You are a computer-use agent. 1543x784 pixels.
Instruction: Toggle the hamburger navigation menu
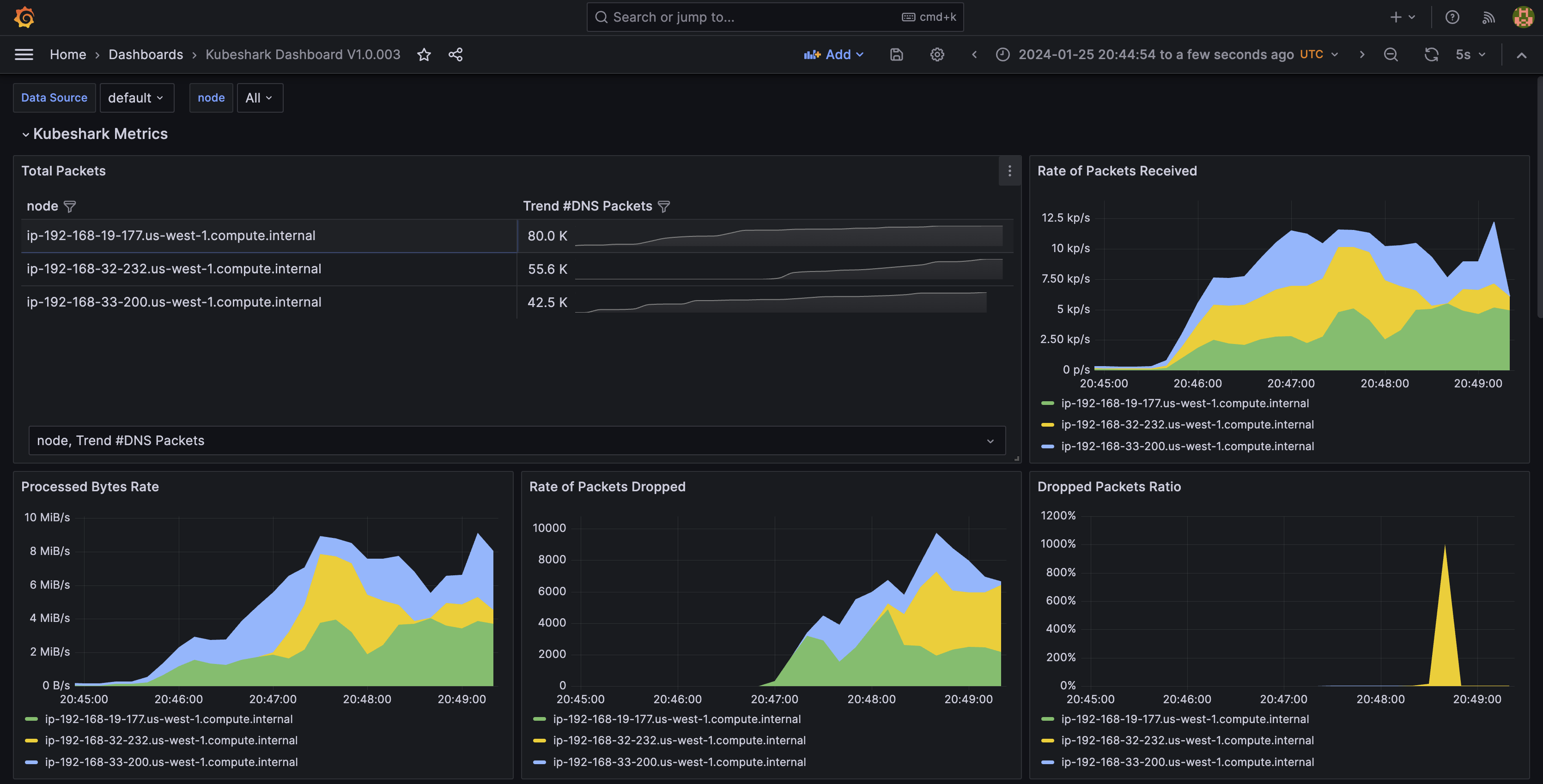[x=24, y=54]
